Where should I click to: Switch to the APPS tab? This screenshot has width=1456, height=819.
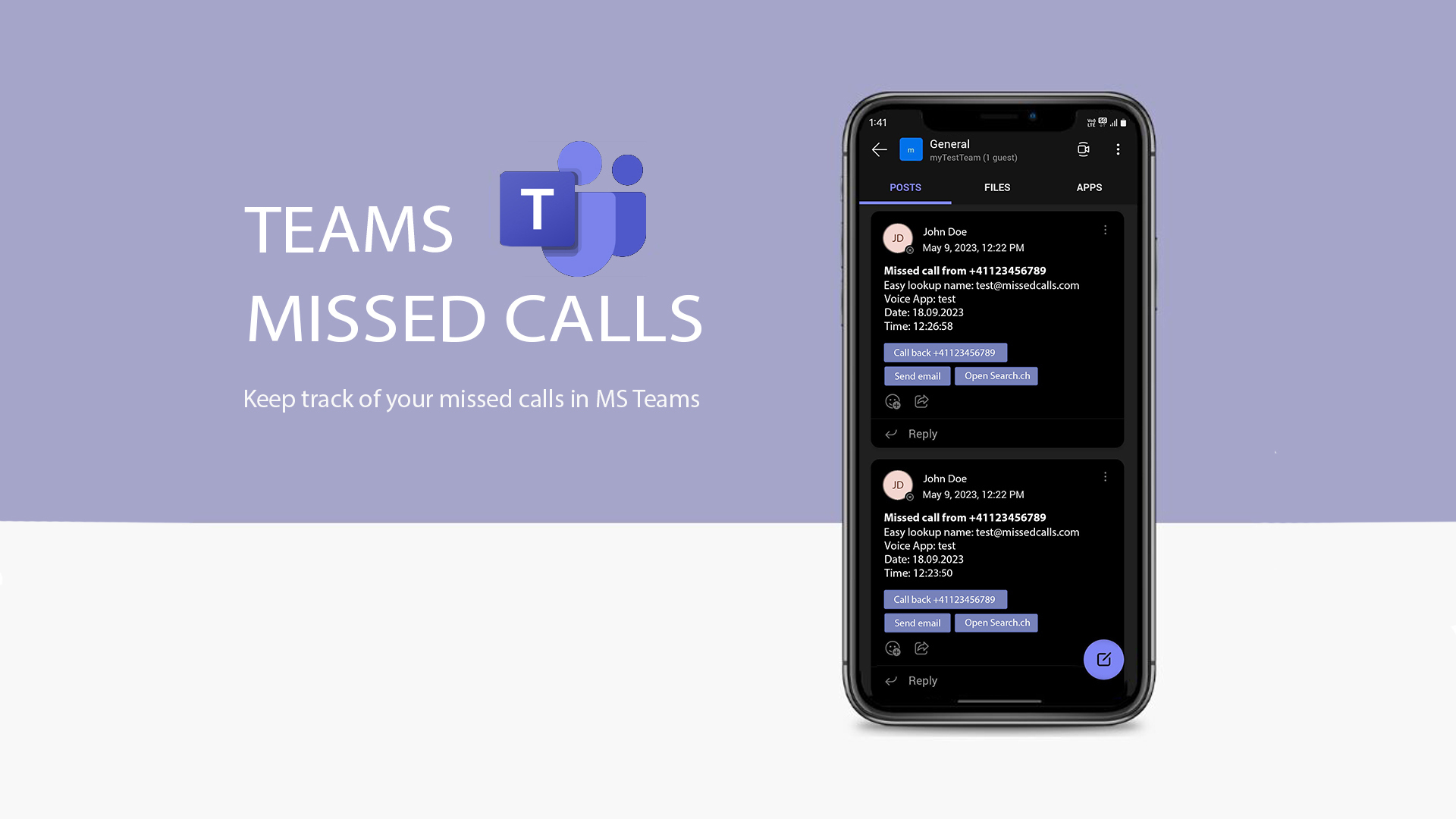(x=1090, y=187)
